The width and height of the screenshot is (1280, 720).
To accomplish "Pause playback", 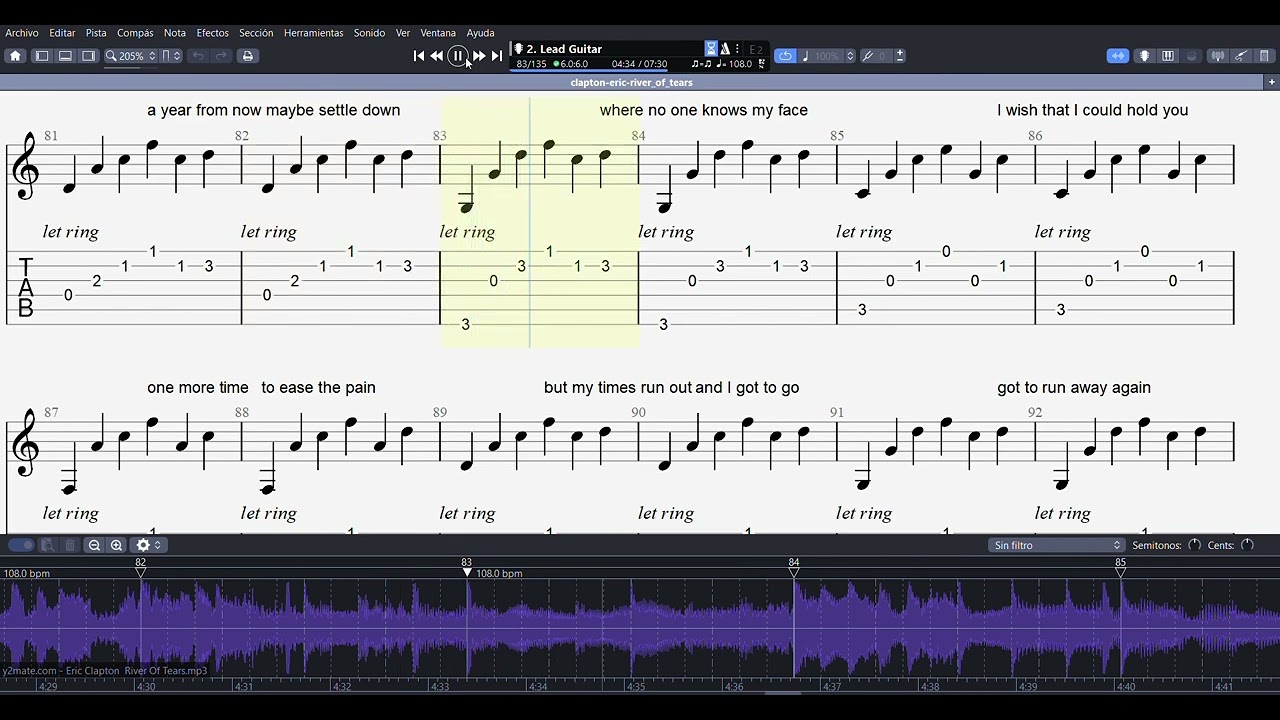I will pyautogui.click(x=458, y=56).
